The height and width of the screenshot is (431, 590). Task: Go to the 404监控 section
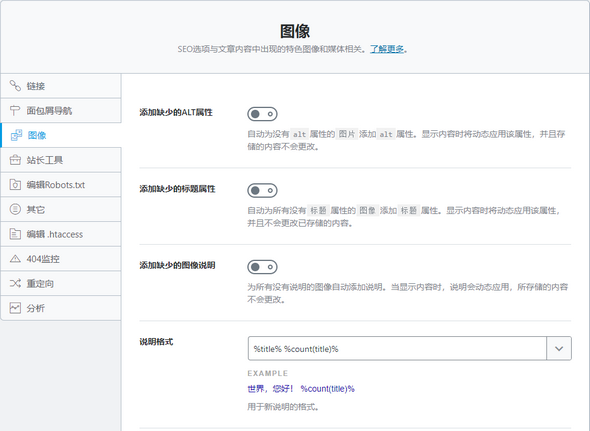coord(61,259)
